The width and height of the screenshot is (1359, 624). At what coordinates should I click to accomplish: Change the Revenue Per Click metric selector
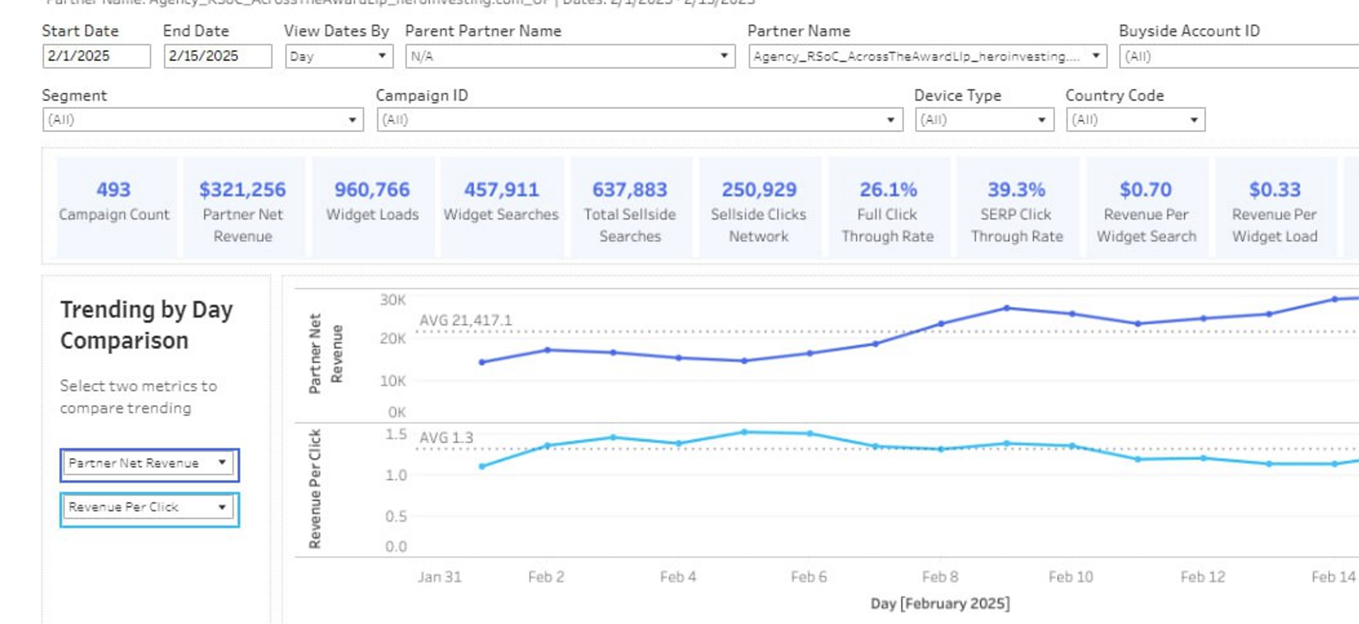pyautogui.click(x=150, y=508)
